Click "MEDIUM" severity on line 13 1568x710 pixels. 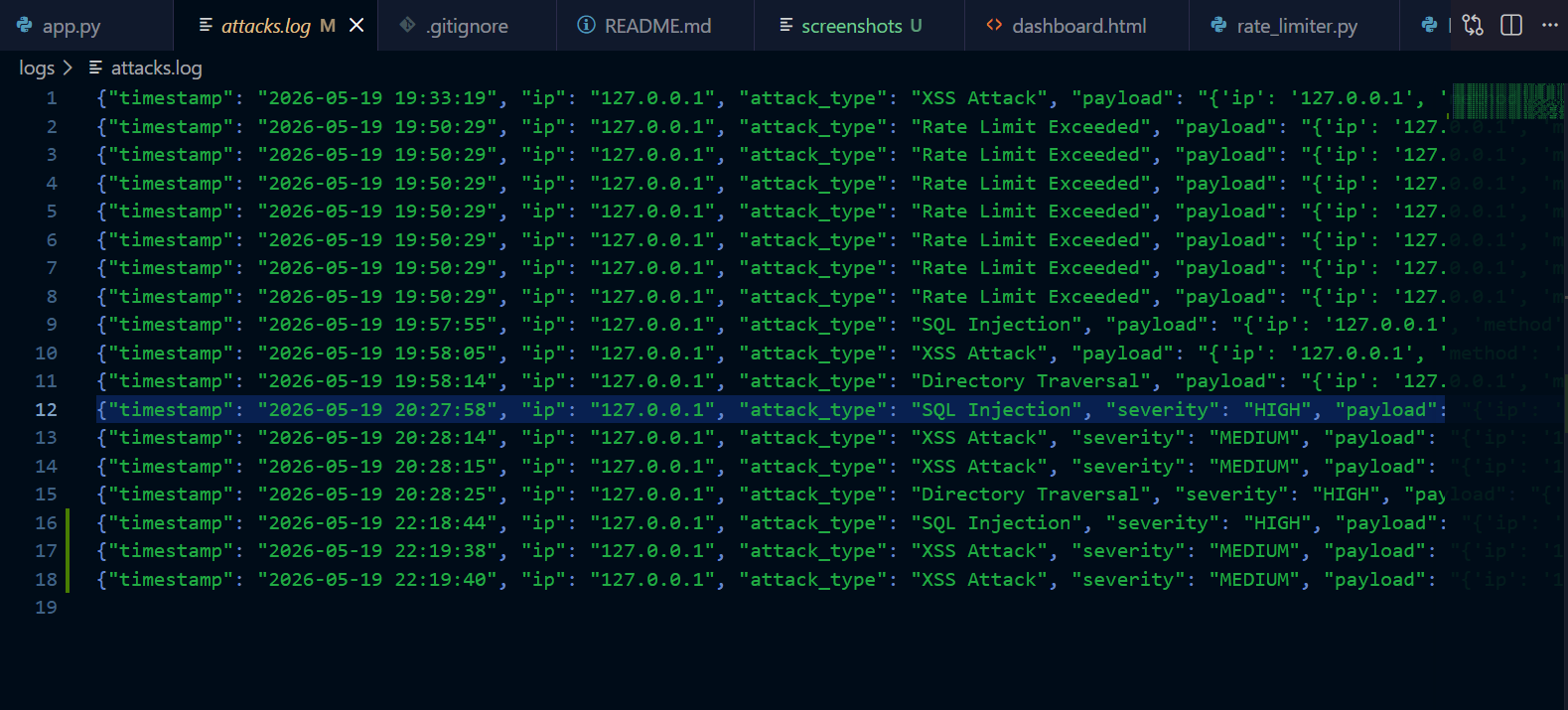(x=1255, y=438)
